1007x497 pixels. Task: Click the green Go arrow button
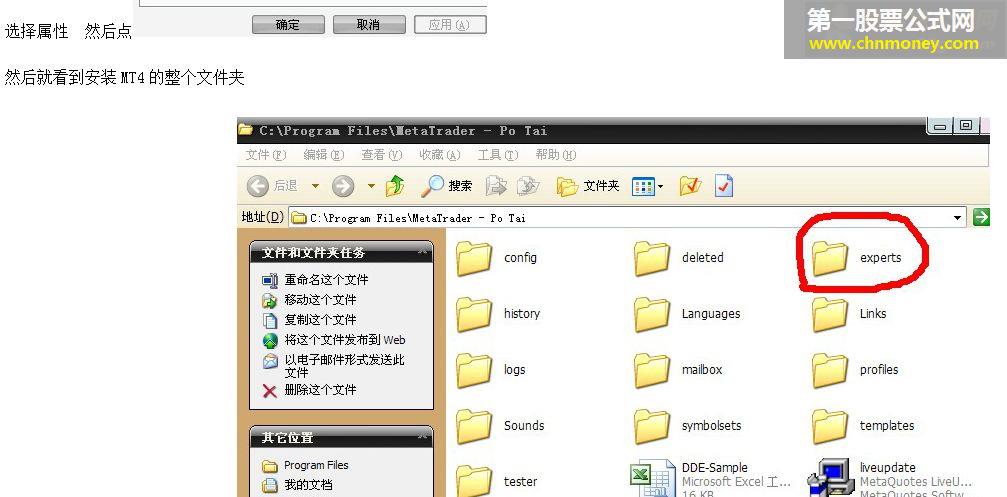coord(981,217)
